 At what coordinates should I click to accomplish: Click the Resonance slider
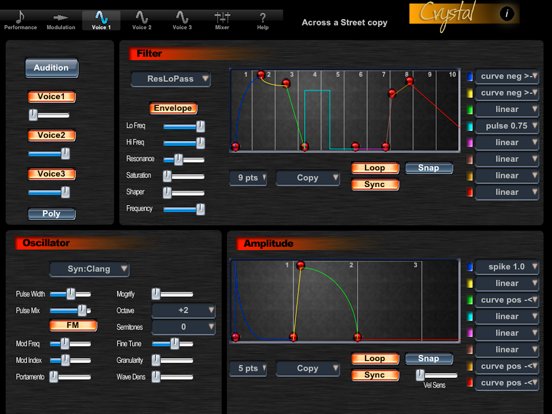point(184,159)
